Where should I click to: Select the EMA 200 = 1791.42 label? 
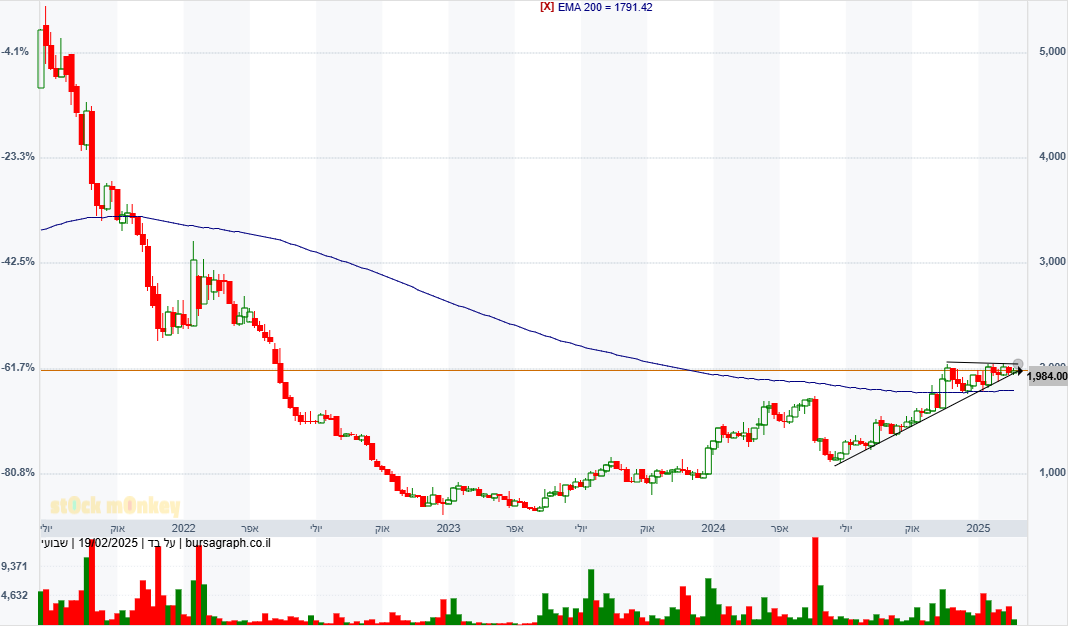tap(605, 7)
